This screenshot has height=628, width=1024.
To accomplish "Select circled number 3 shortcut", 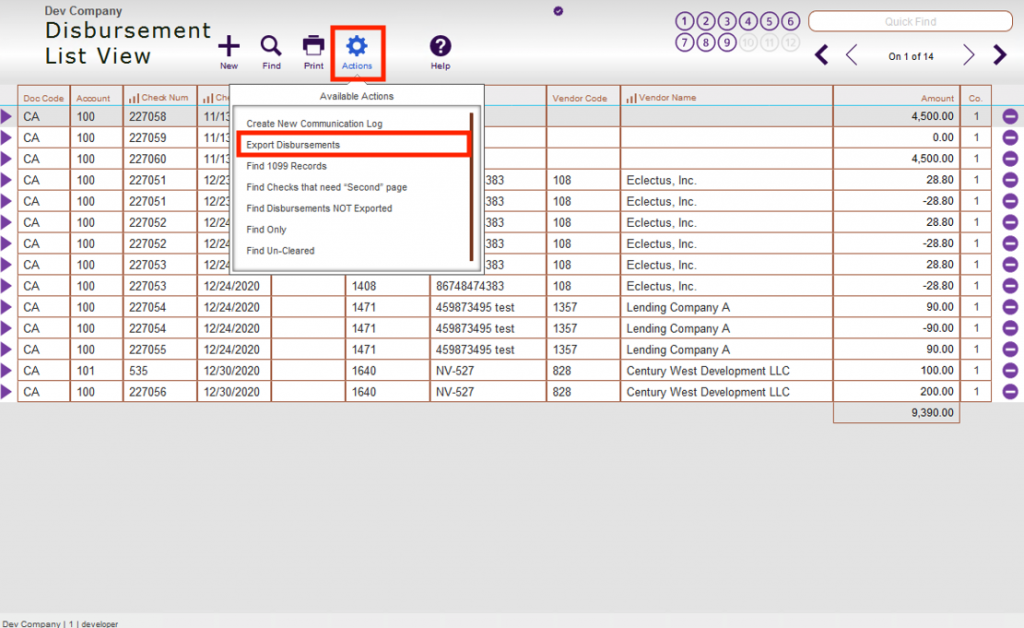I will pos(727,22).
